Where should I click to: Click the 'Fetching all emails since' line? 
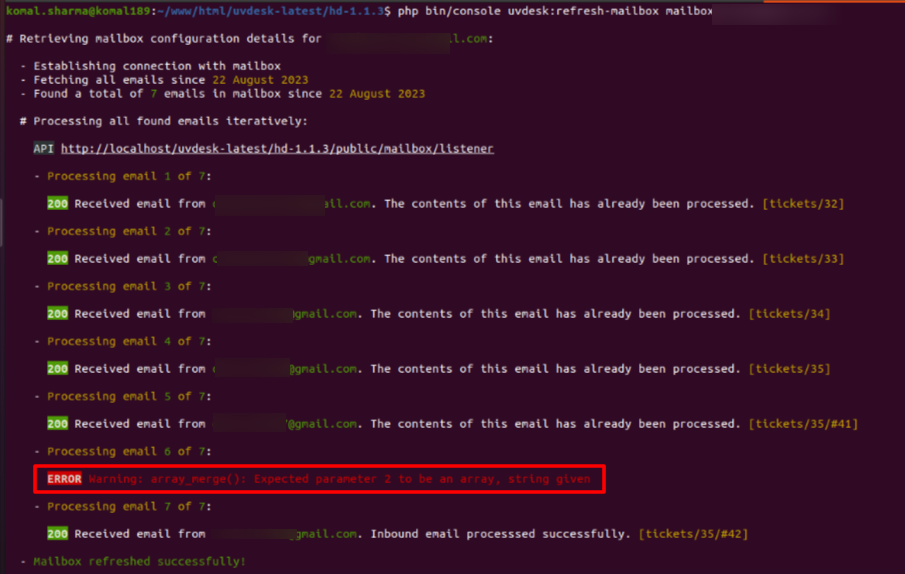(x=164, y=80)
